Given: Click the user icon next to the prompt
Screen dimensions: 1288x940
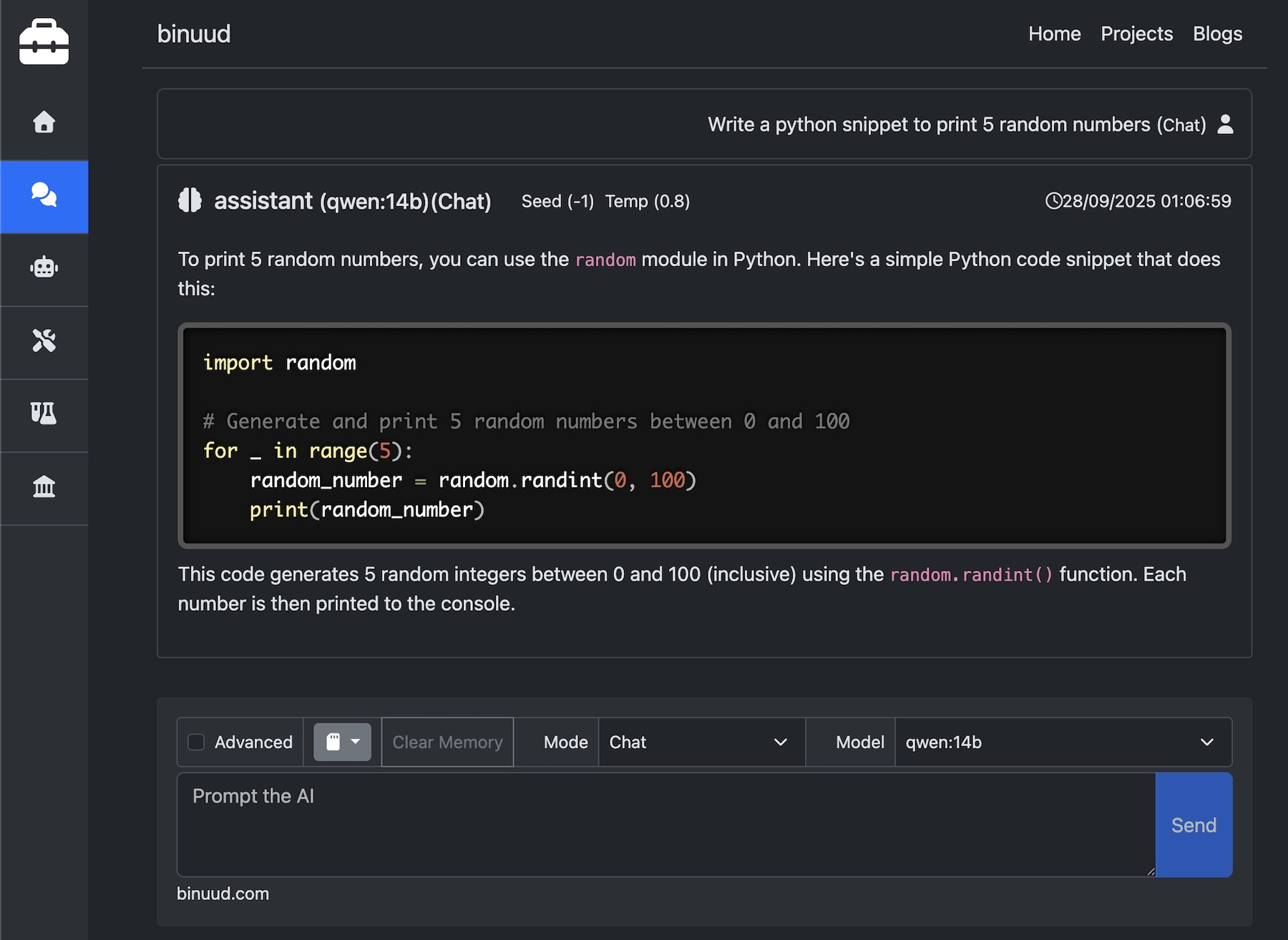Looking at the screenshot, I should [1225, 124].
